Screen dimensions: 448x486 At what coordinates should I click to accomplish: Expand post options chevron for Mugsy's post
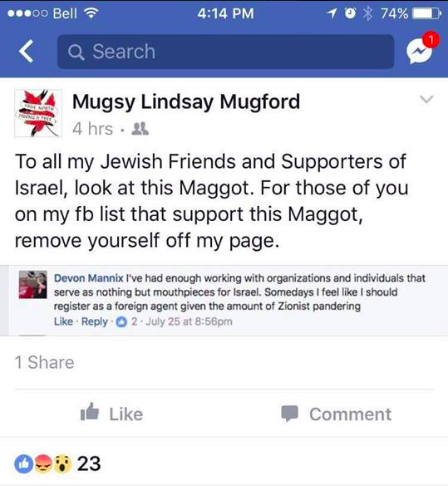426,99
